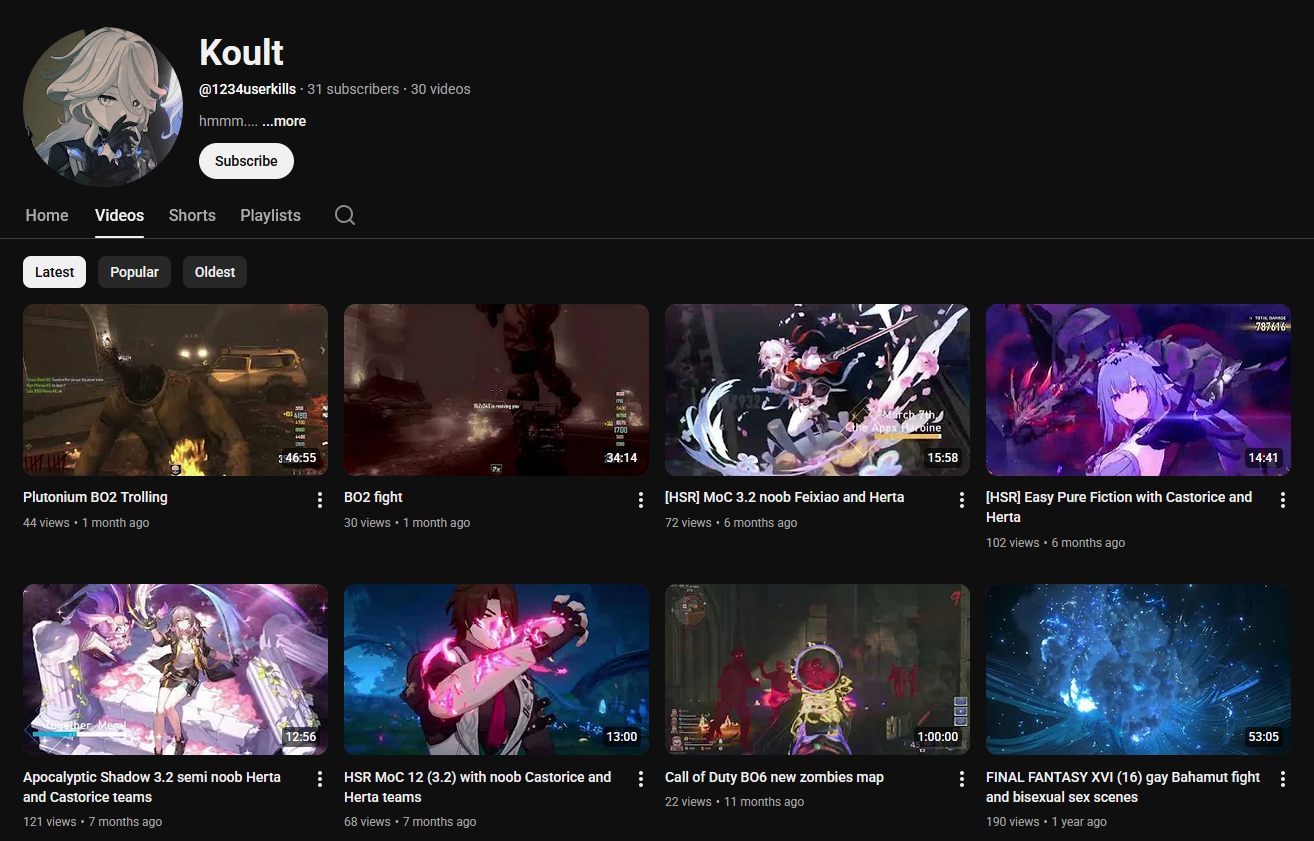Viewport: 1314px width, 841px height.
Task: Open options for HSR MoC 12 video
Action: pyautogui.click(x=641, y=780)
